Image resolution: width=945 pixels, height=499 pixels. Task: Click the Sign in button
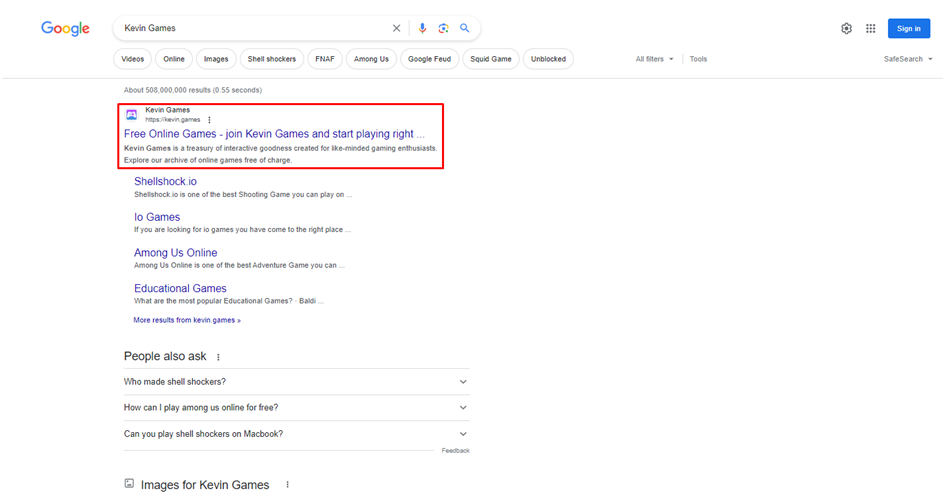[908, 28]
